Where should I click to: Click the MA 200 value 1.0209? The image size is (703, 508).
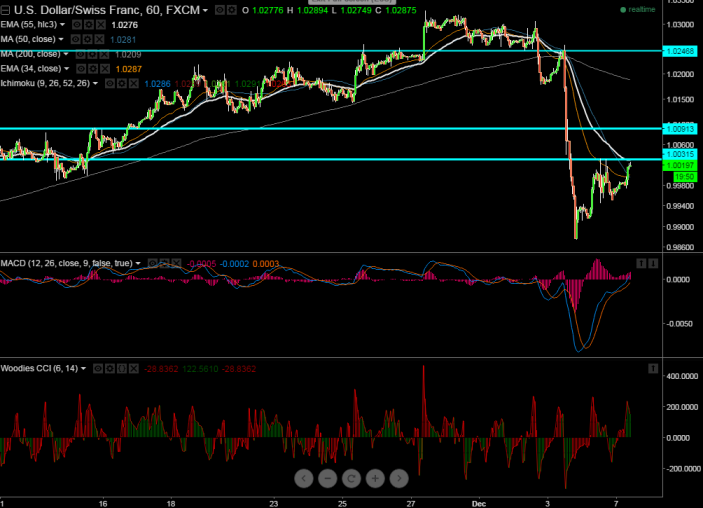click(x=128, y=55)
